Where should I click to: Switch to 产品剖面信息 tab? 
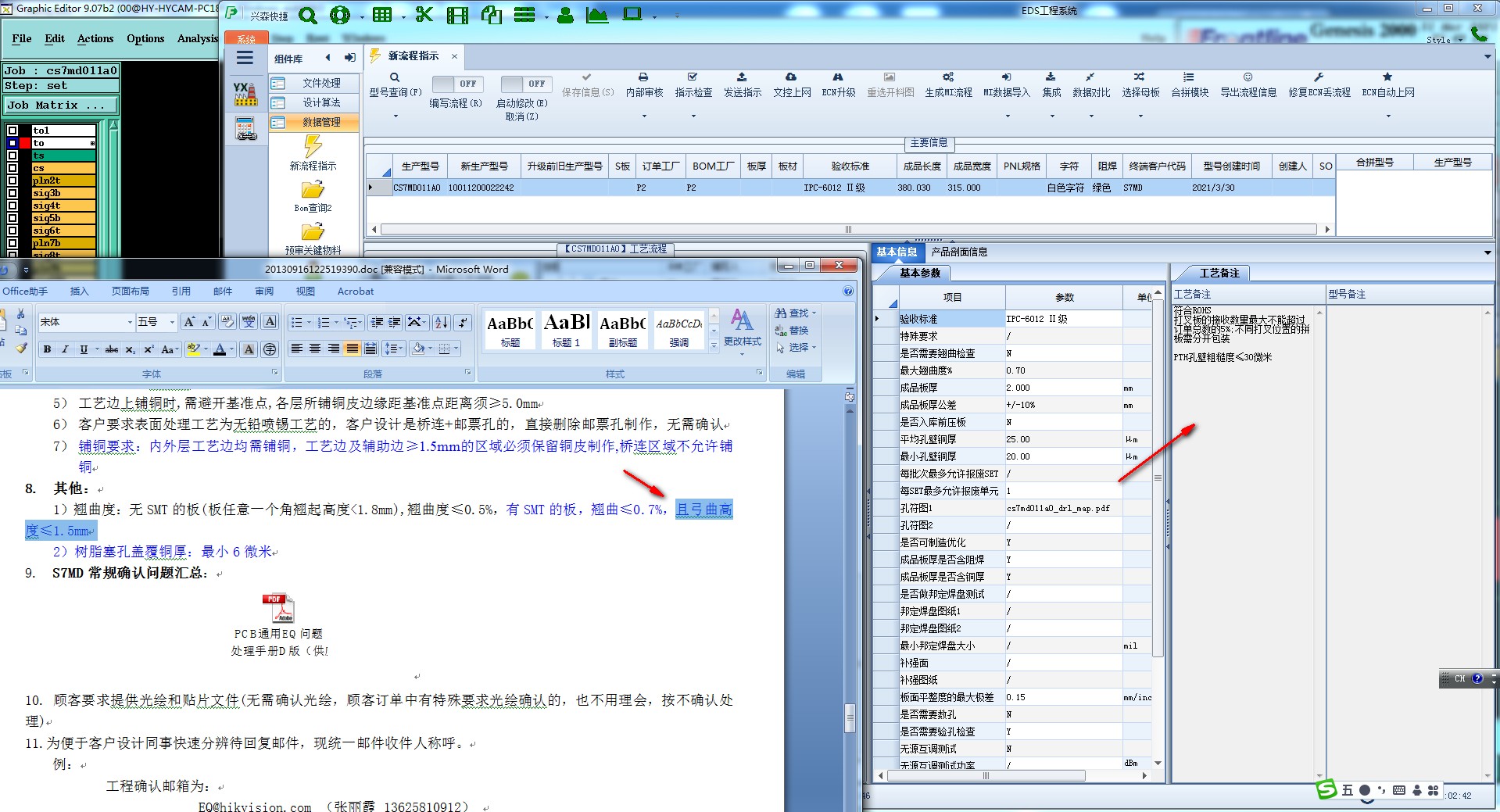[959, 252]
